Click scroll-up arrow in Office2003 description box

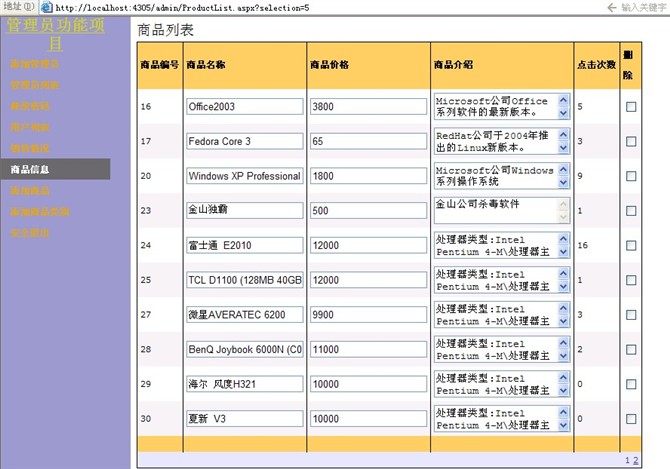click(564, 100)
